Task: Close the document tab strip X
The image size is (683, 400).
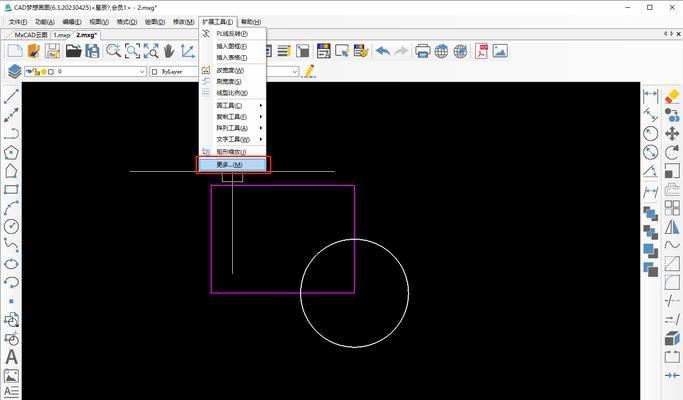Action: [x=679, y=34]
